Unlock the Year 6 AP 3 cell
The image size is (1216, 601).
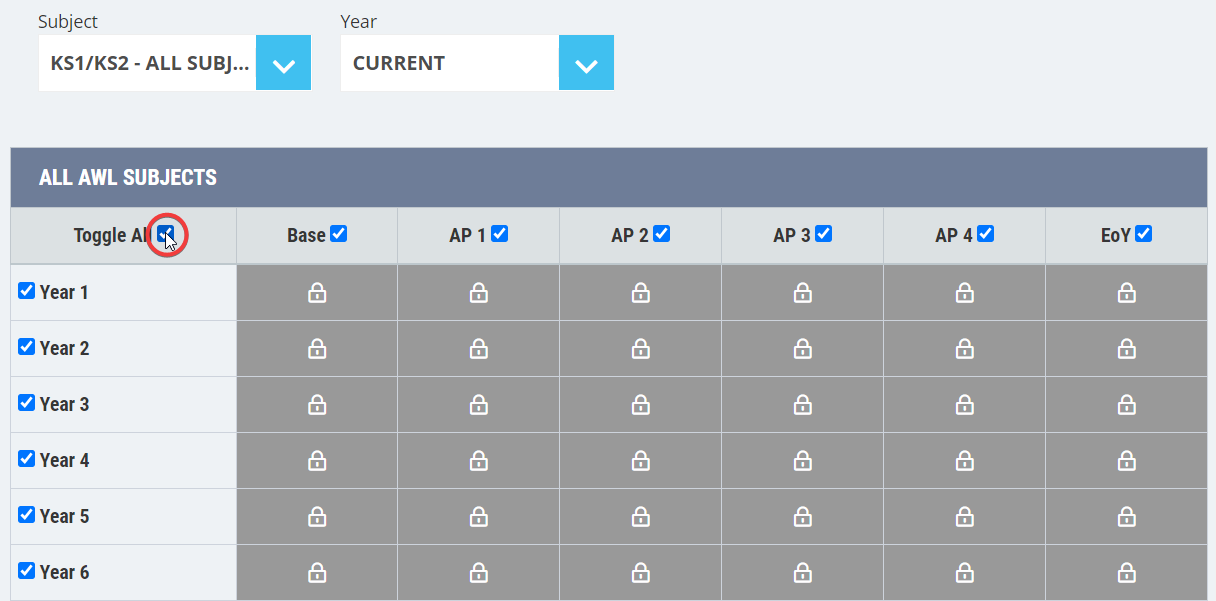(803, 572)
